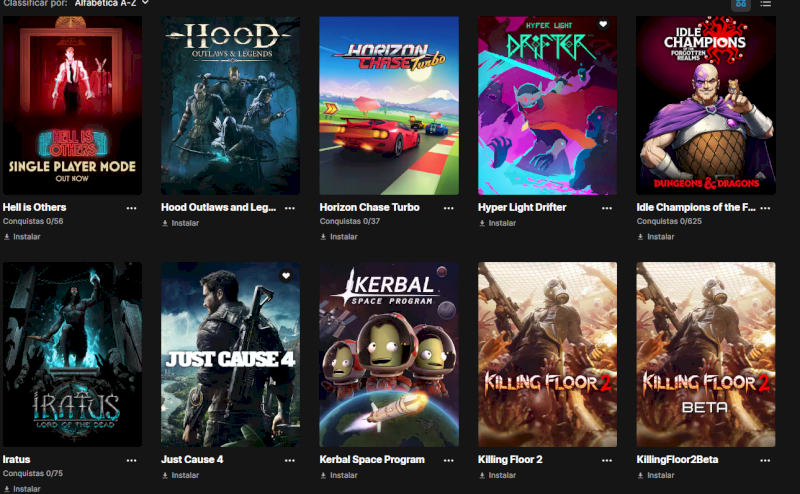This screenshot has height=494, width=800.
Task: Toggle favorite heart on Just Cause 4
Action: pyautogui.click(x=286, y=276)
